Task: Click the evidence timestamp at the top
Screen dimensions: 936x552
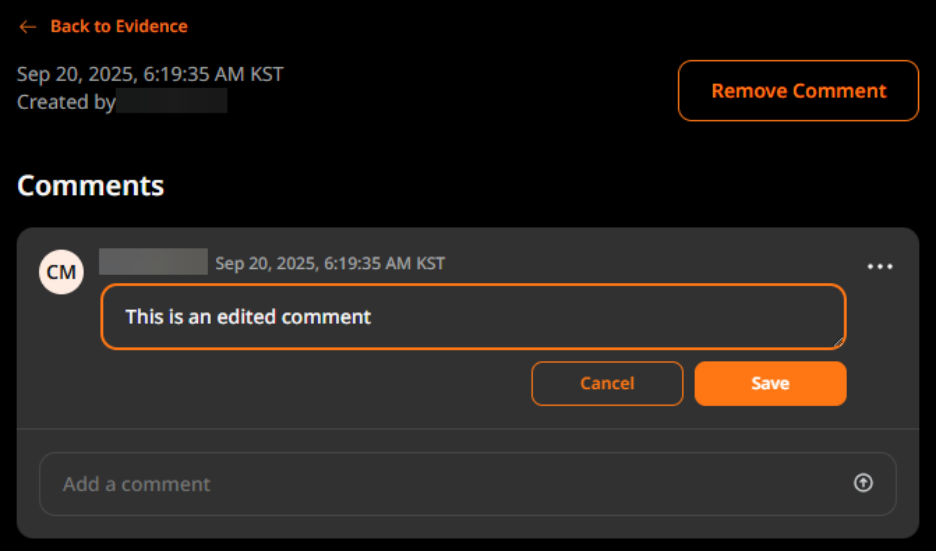Action: pos(150,74)
